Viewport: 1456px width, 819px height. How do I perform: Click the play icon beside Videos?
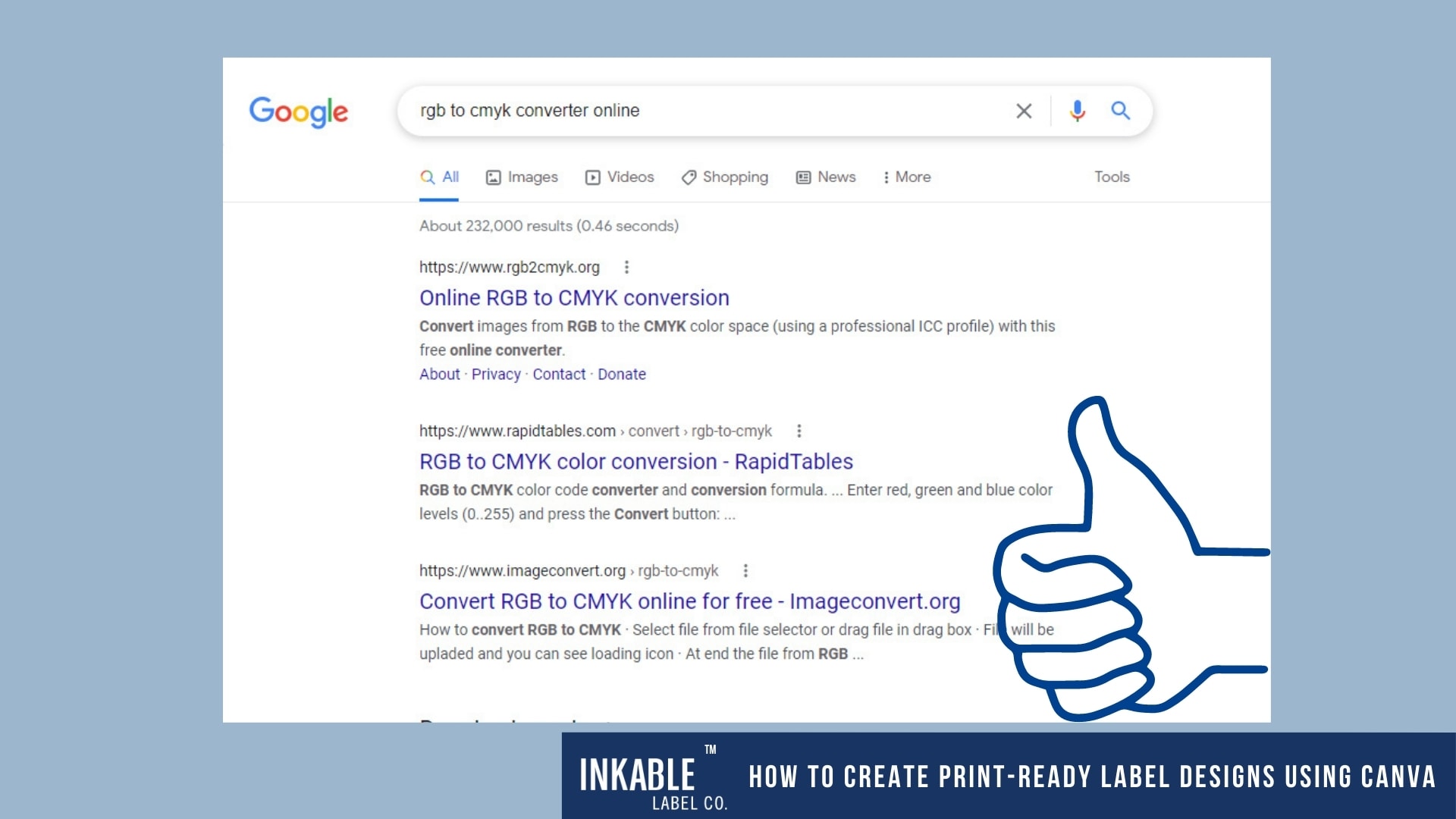pyautogui.click(x=592, y=177)
